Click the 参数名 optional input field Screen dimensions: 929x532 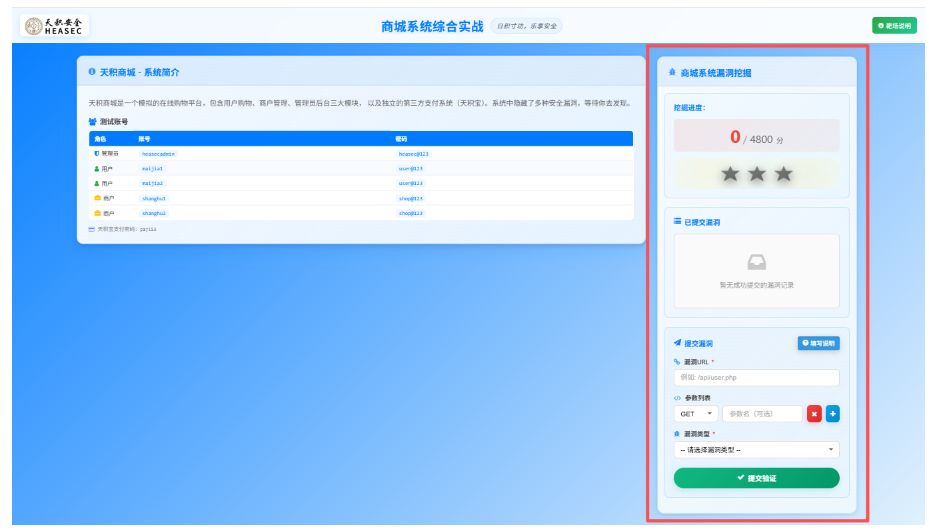763,414
